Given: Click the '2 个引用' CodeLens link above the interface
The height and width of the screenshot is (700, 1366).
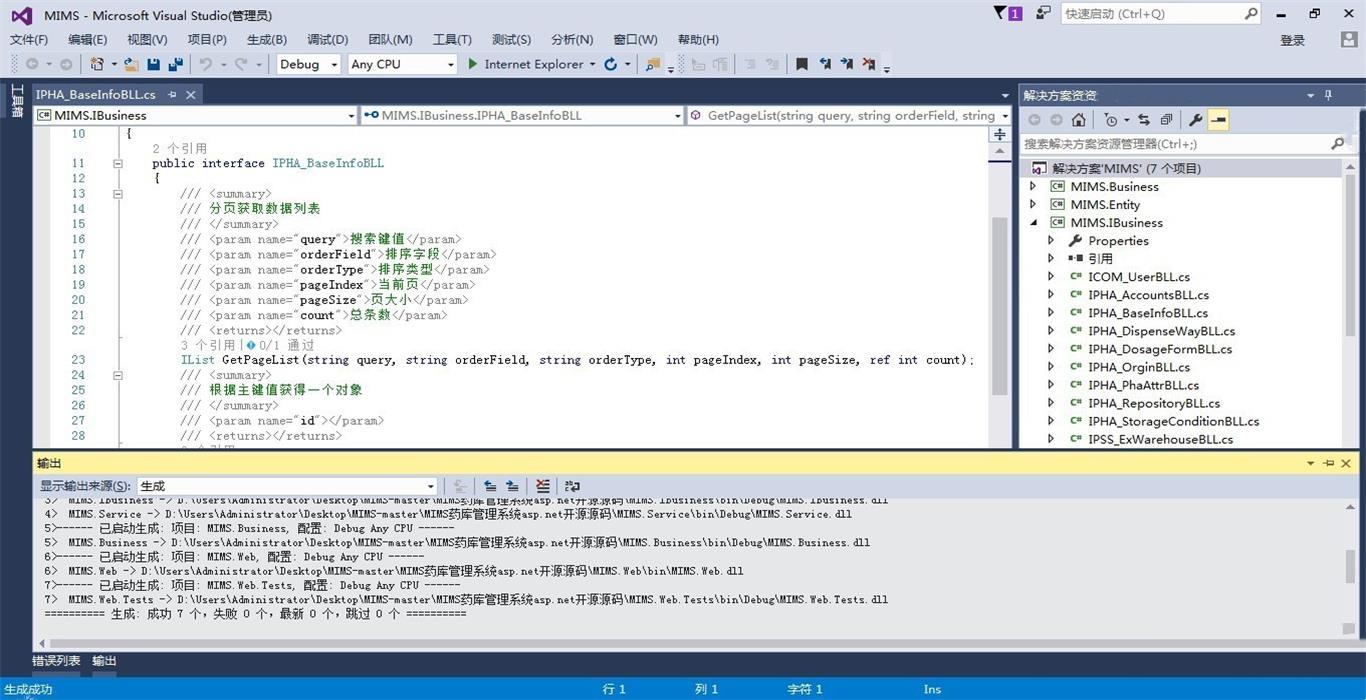Looking at the screenshot, I should 180,148.
